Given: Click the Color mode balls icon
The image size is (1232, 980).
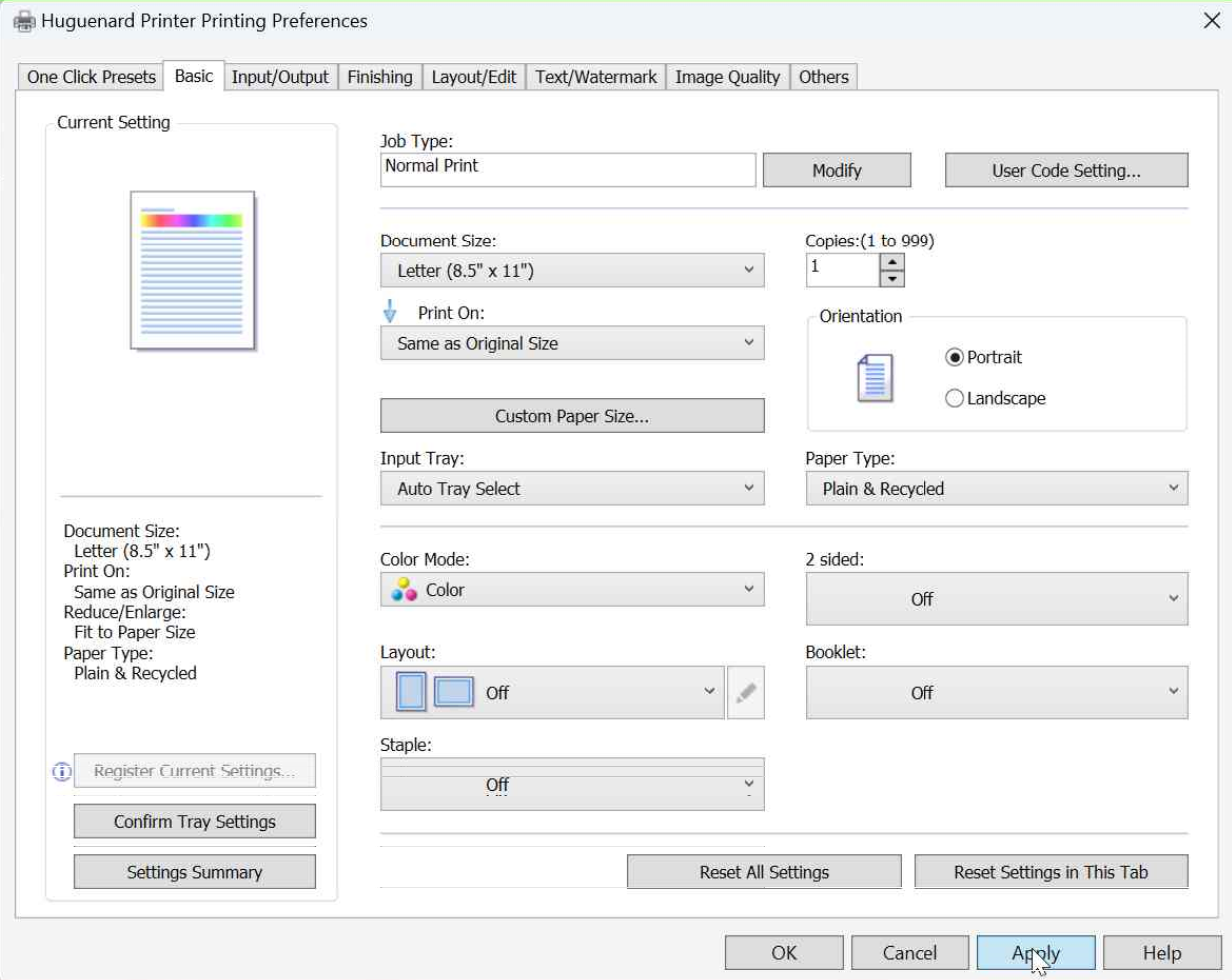Looking at the screenshot, I should 404,590.
